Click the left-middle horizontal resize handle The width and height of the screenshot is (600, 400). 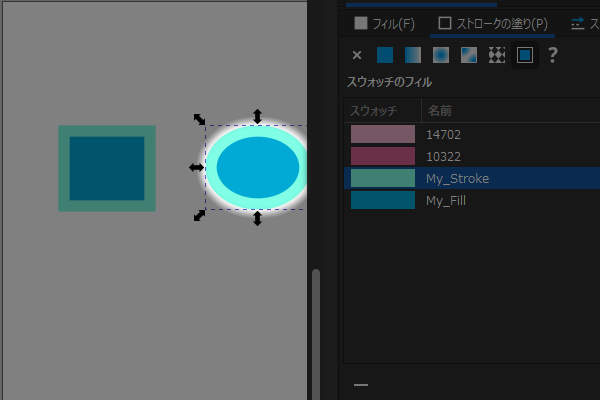(x=196, y=167)
